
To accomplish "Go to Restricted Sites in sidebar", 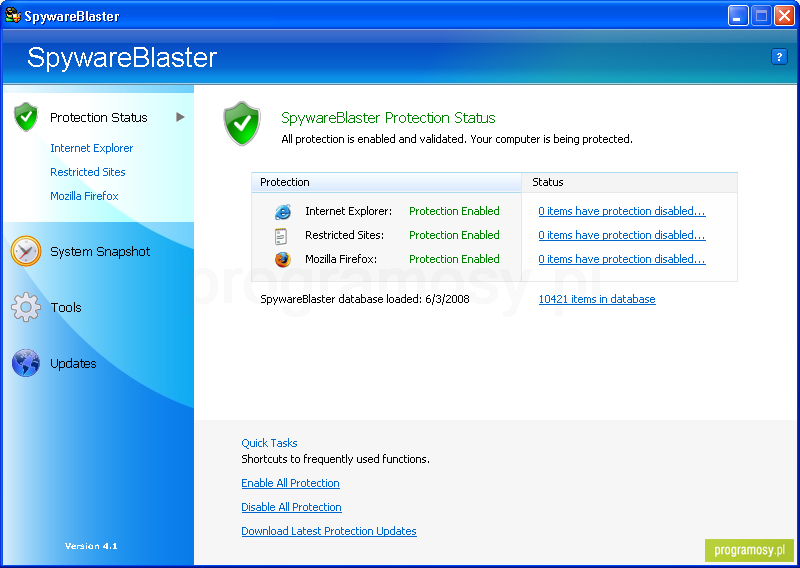I will (x=88, y=172).
